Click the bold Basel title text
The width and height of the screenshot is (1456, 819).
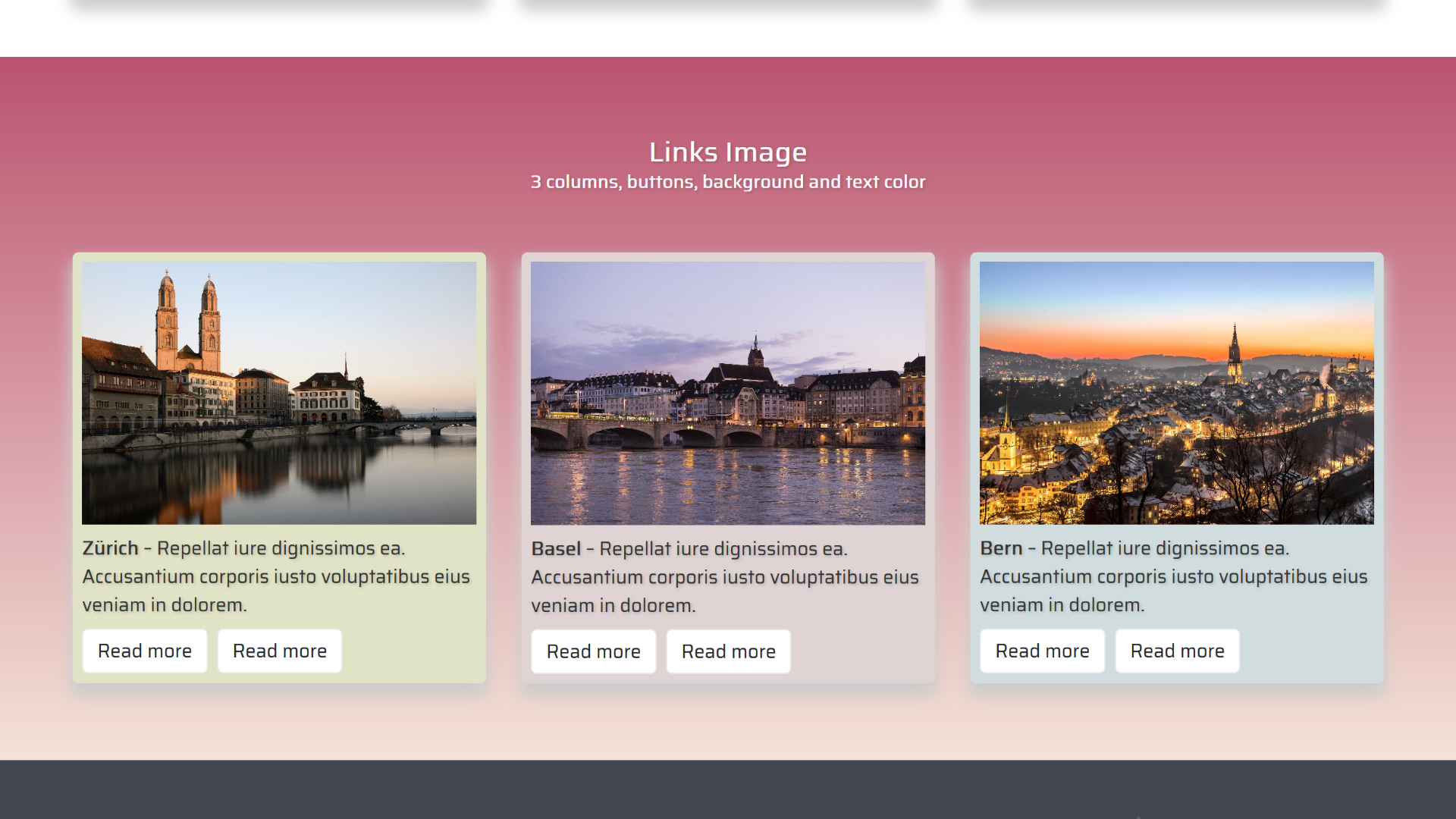[556, 549]
